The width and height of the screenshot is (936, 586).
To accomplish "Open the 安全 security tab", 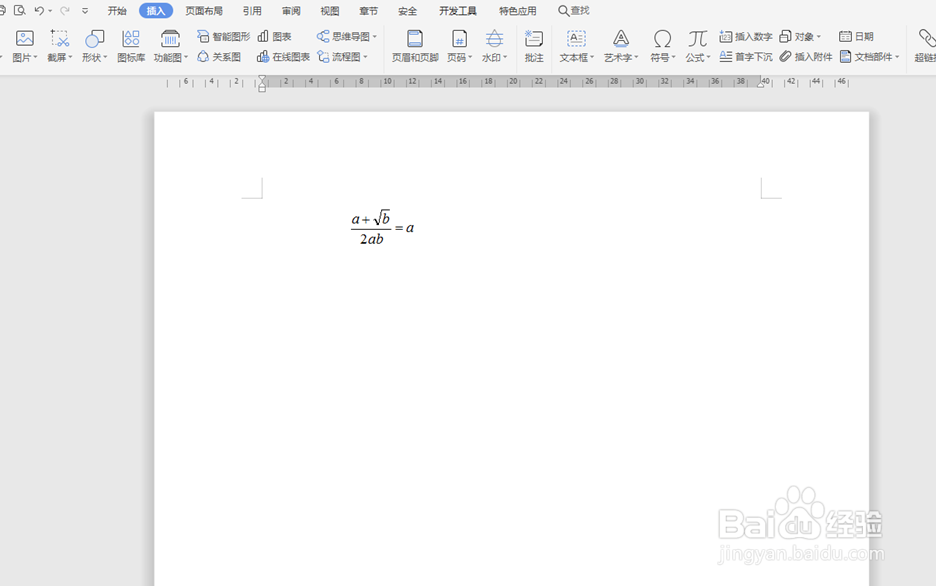I will pyautogui.click(x=407, y=11).
